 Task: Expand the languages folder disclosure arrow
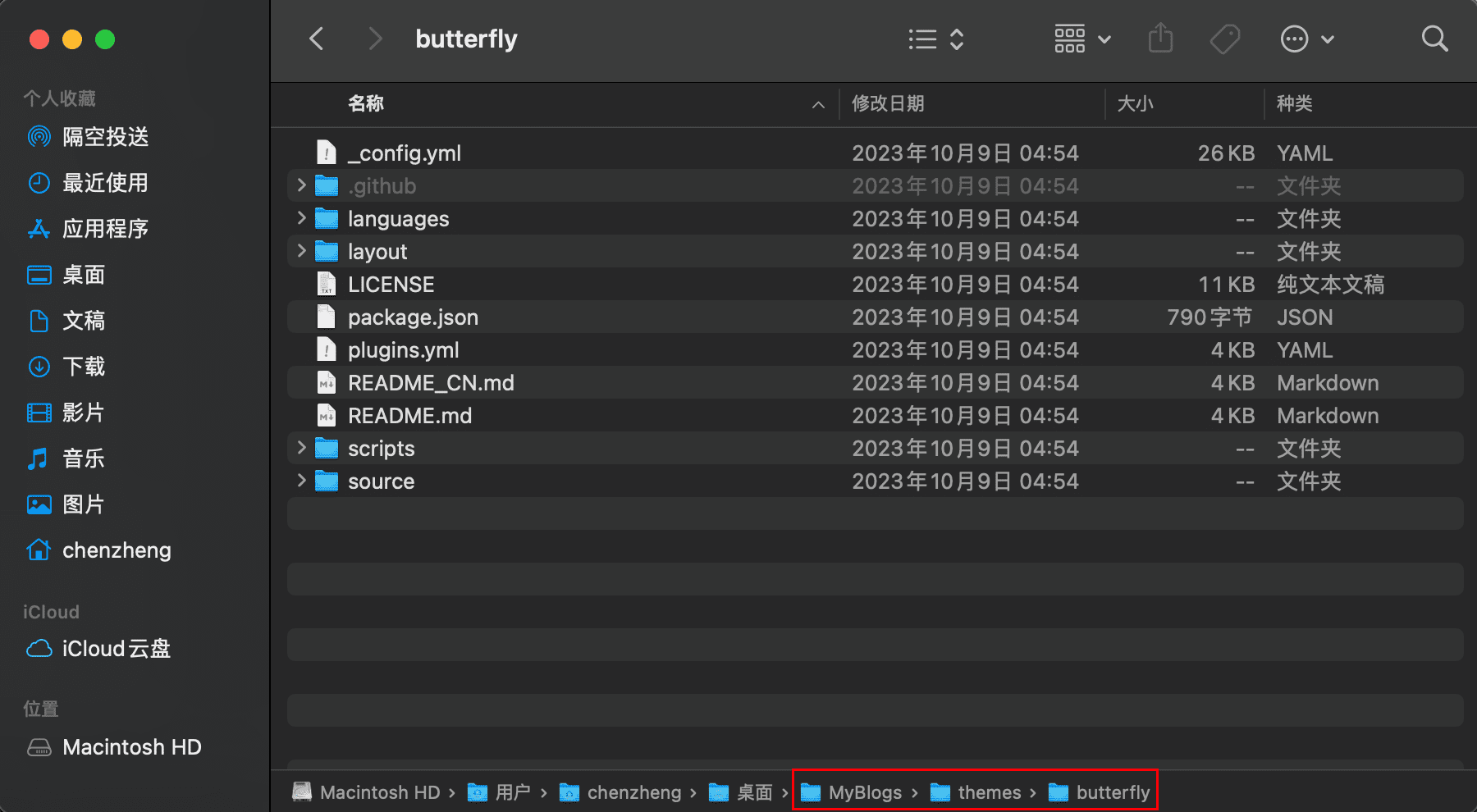click(301, 218)
